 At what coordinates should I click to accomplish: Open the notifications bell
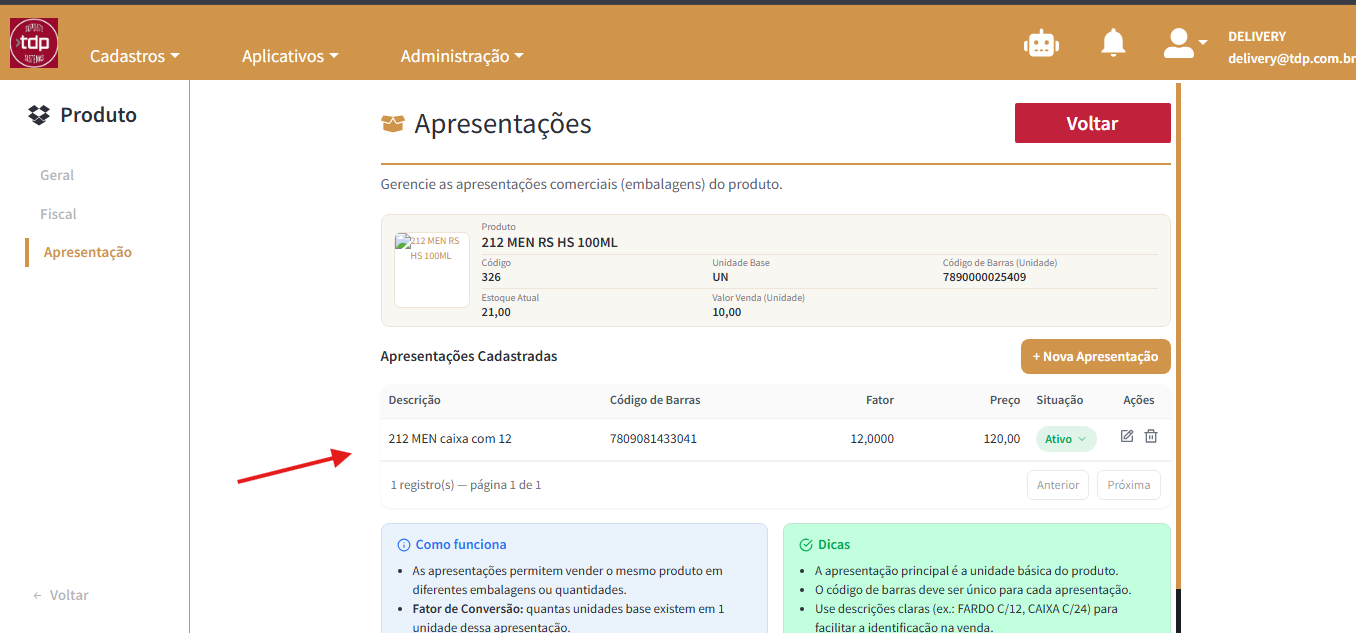1113,43
